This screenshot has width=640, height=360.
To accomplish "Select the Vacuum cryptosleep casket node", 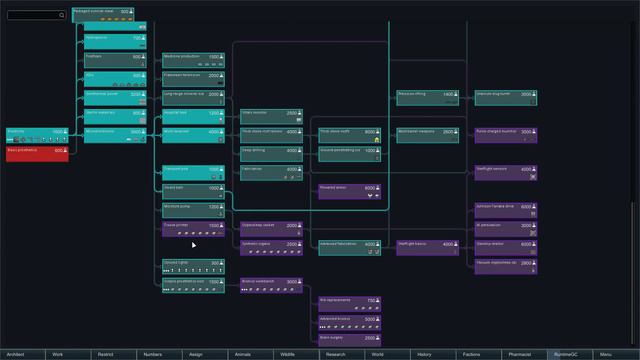I will tap(506, 267).
